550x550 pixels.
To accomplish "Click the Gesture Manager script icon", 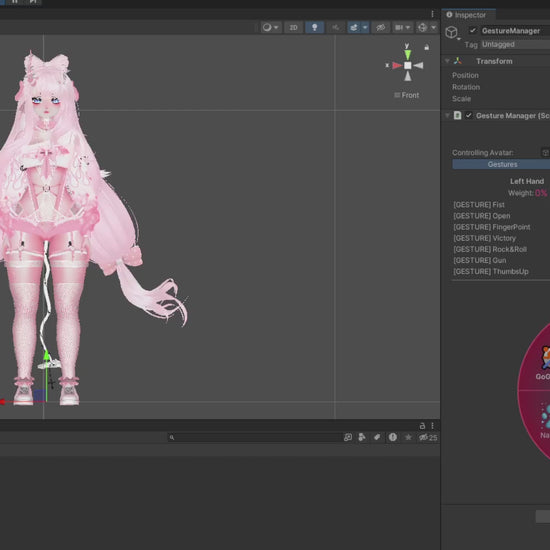I will [457, 115].
